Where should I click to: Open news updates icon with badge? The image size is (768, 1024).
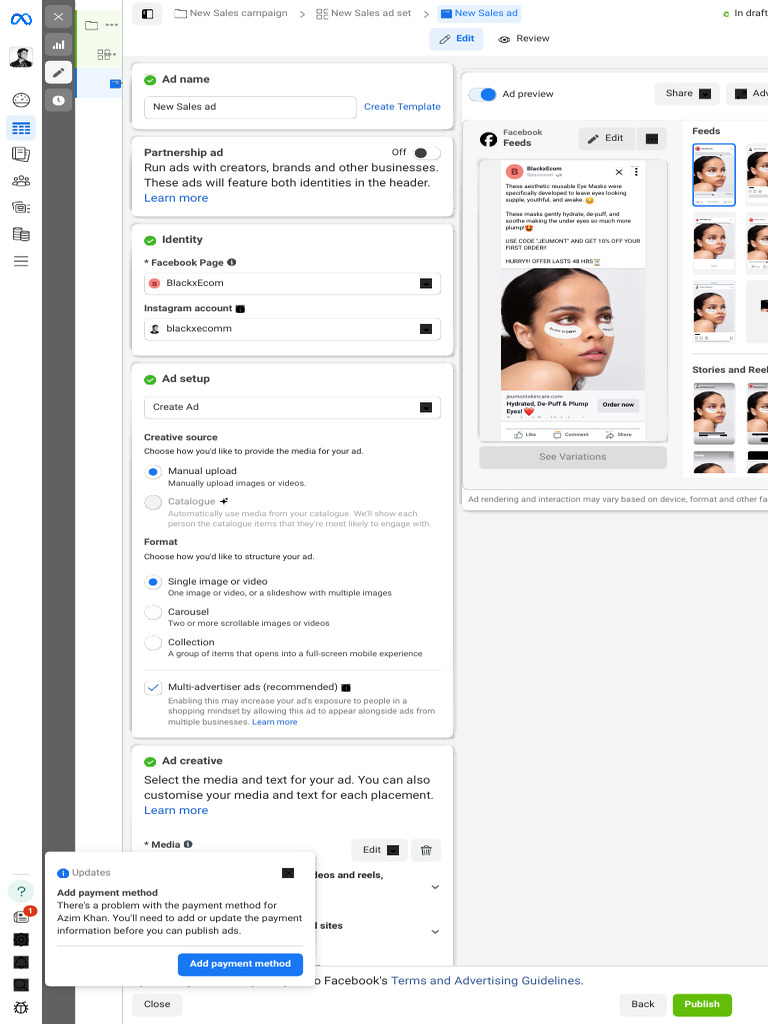pyautogui.click(x=21, y=917)
